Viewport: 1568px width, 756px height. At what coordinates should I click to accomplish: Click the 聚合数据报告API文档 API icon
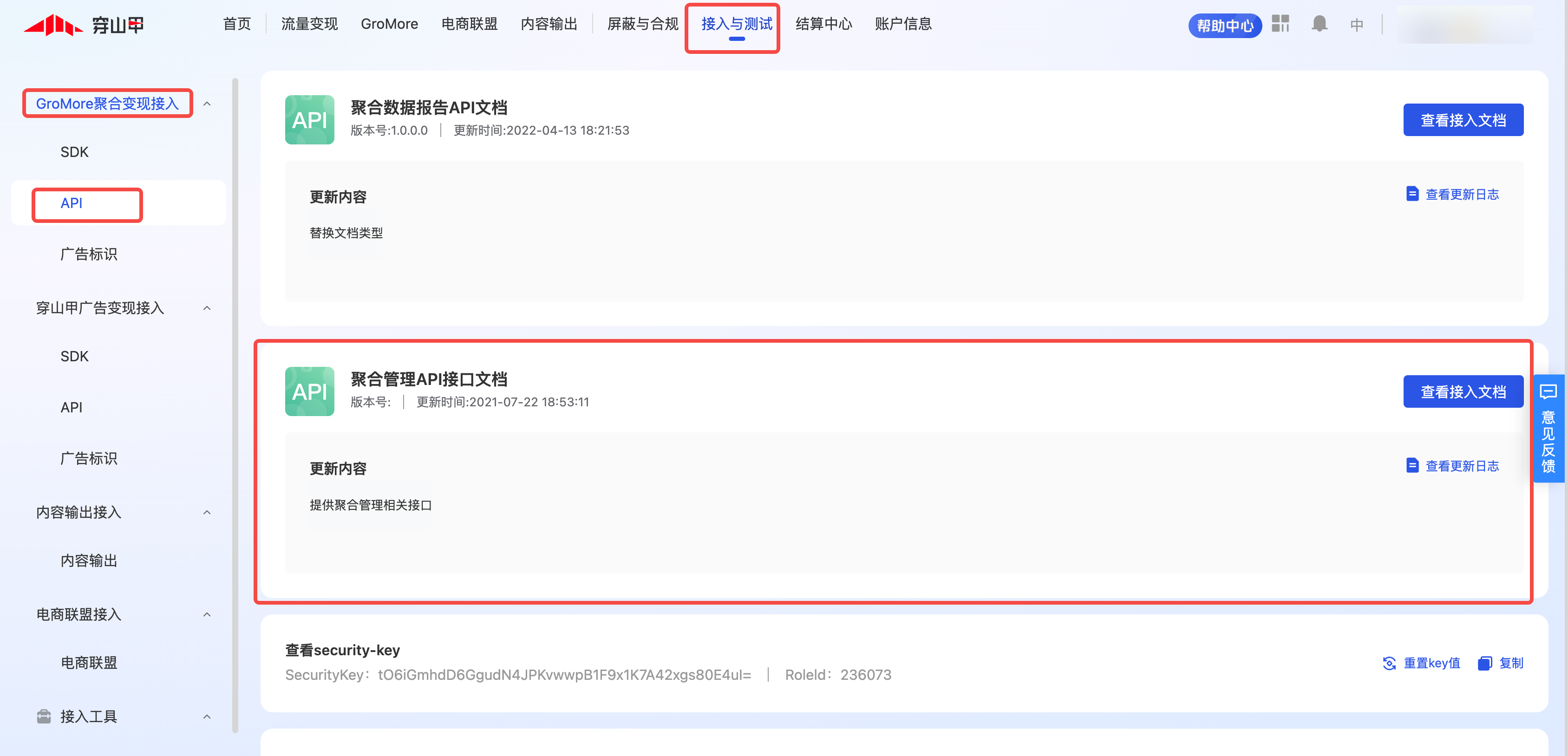pyautogui.click(x=309, y=119)
